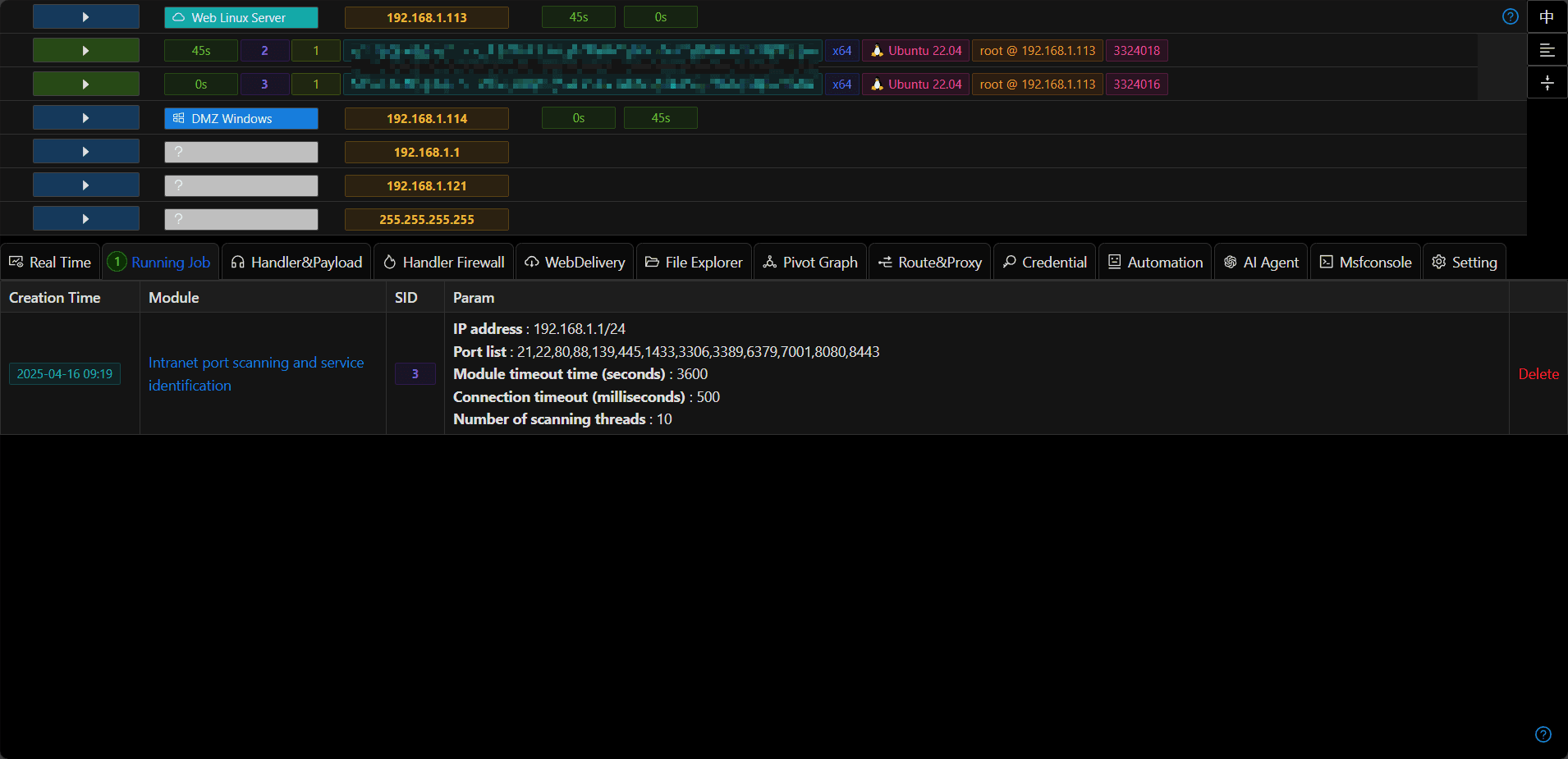Viewport: 1568px width, 759px height.
Task: Click the unknown tag beside 192.168.1.1
Action: click(241, 152)
